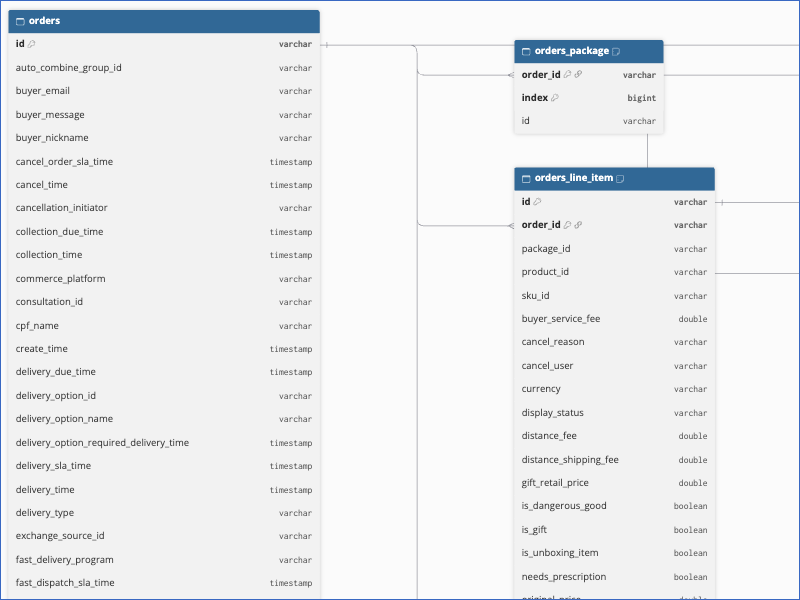
Task: Select the delivery_option_required_delivery_time row
Action: (x=164, y=443)
